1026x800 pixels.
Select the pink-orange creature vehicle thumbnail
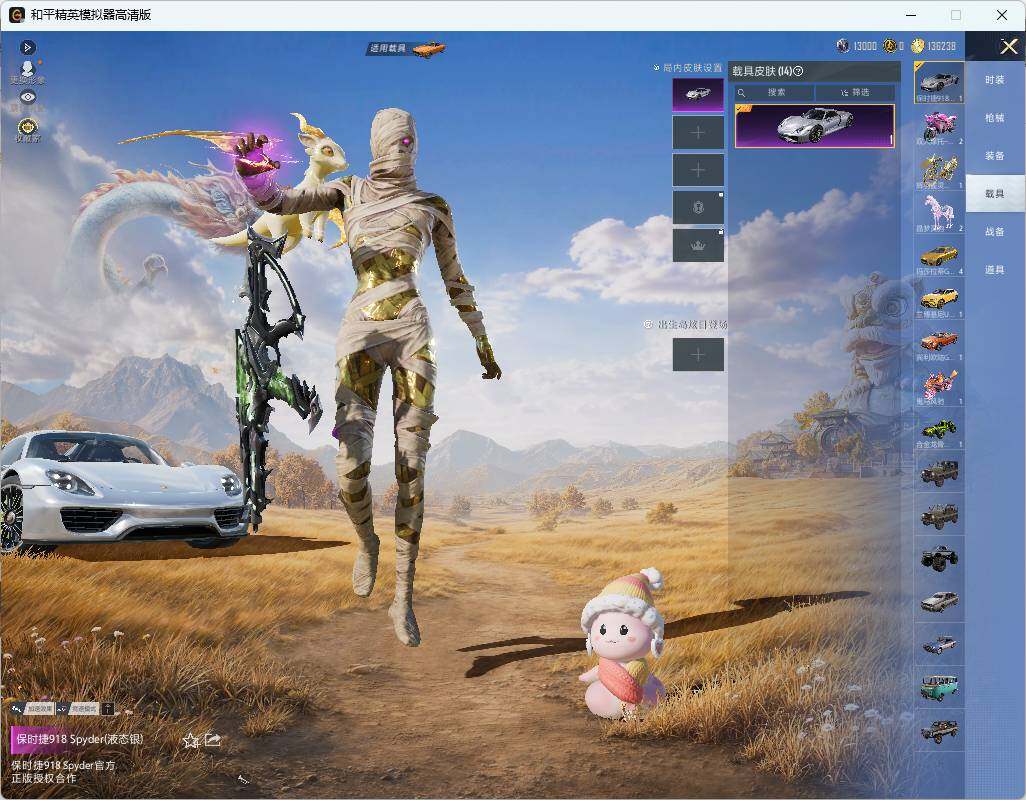[939, 385]
